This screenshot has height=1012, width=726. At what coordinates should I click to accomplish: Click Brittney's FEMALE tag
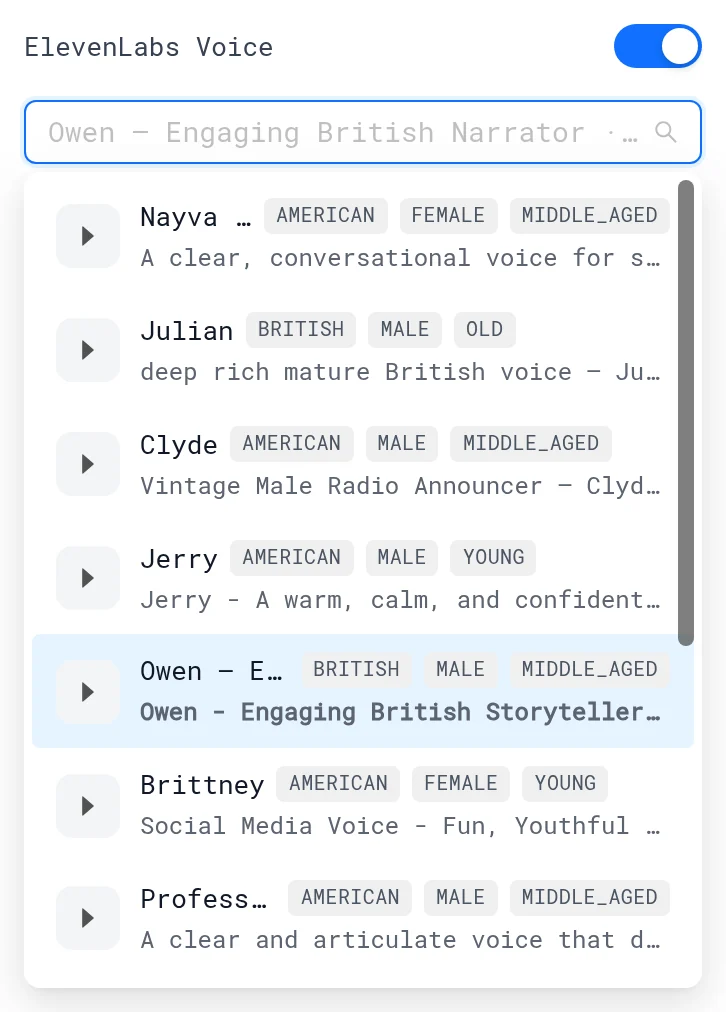coord(461,784)
